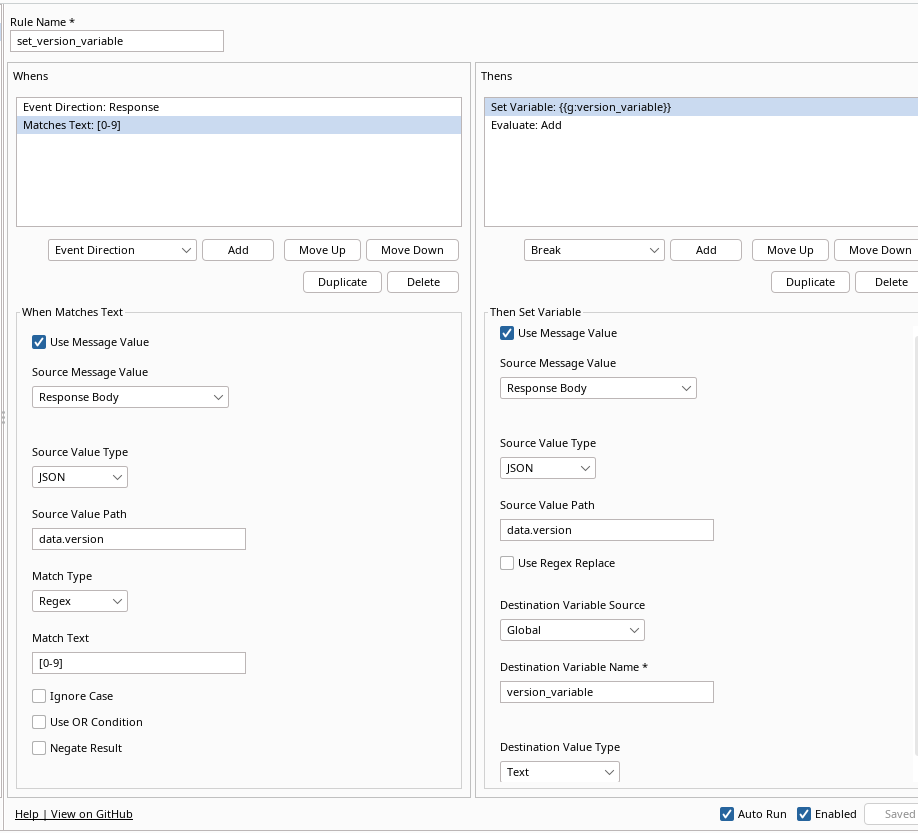Open the Break action dropdown under Thens
The image size is (918, 833).
[594, 250]
